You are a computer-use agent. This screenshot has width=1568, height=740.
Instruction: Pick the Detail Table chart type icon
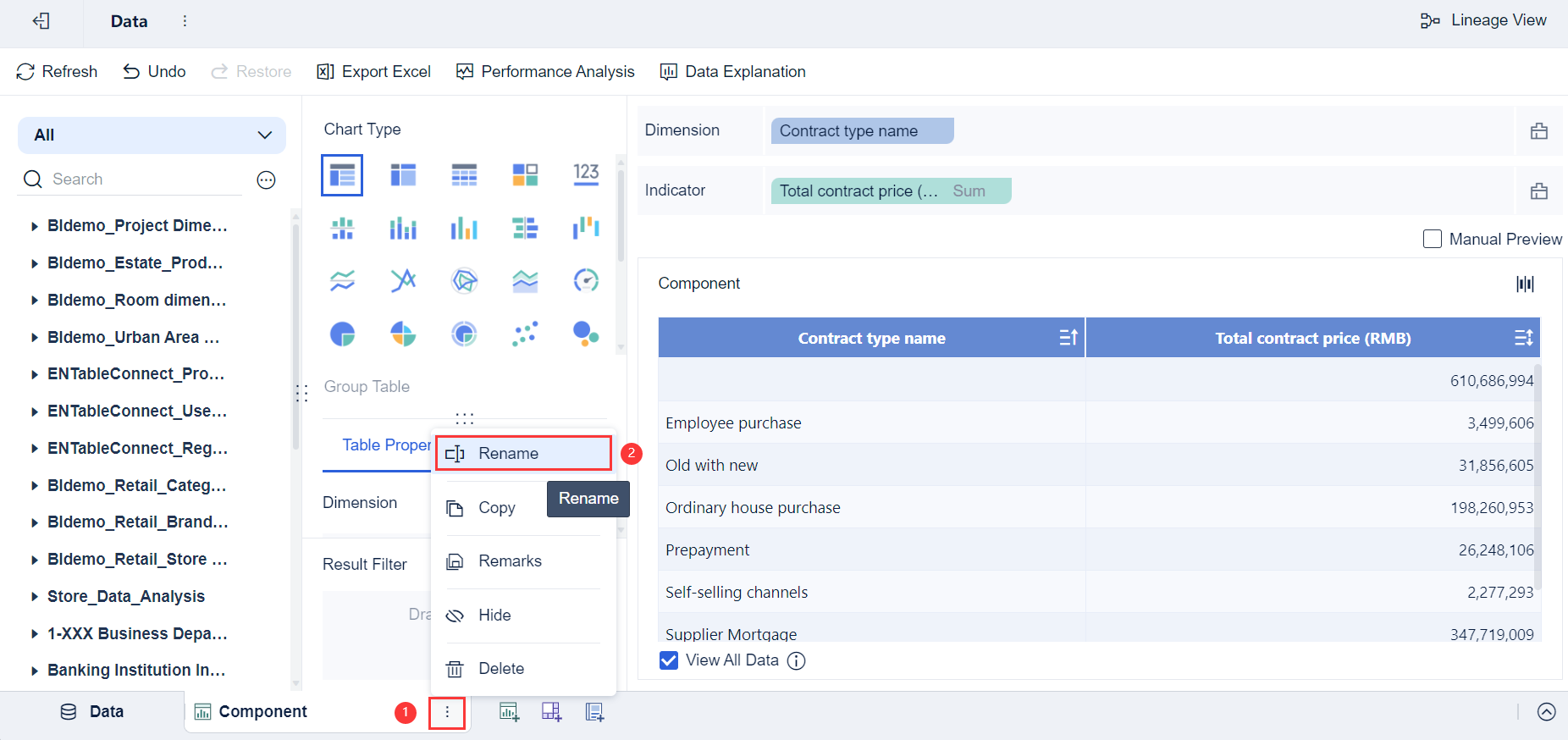click(x=464, y=175)
